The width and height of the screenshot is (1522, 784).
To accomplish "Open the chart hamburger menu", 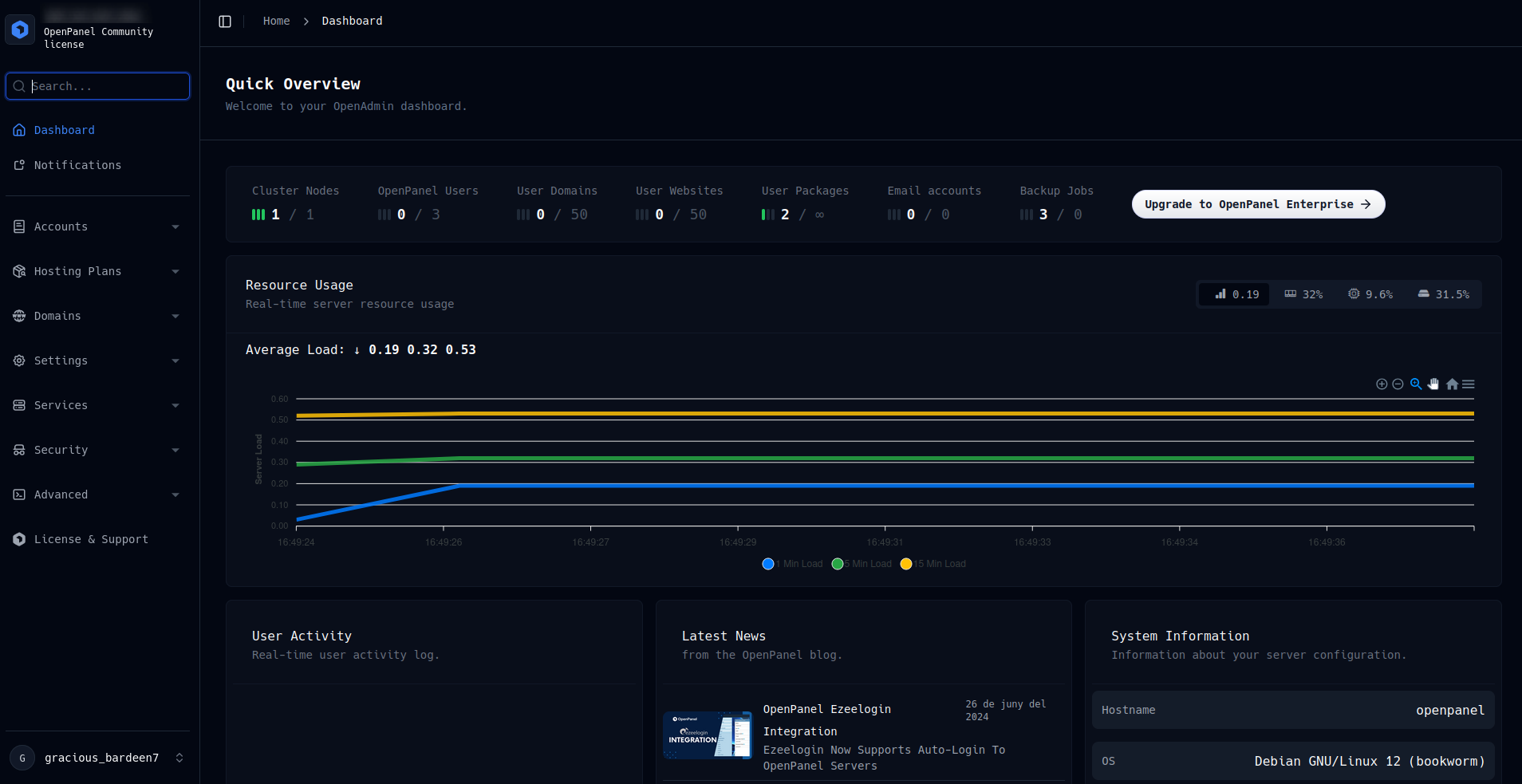I will tap(1469, 384).
